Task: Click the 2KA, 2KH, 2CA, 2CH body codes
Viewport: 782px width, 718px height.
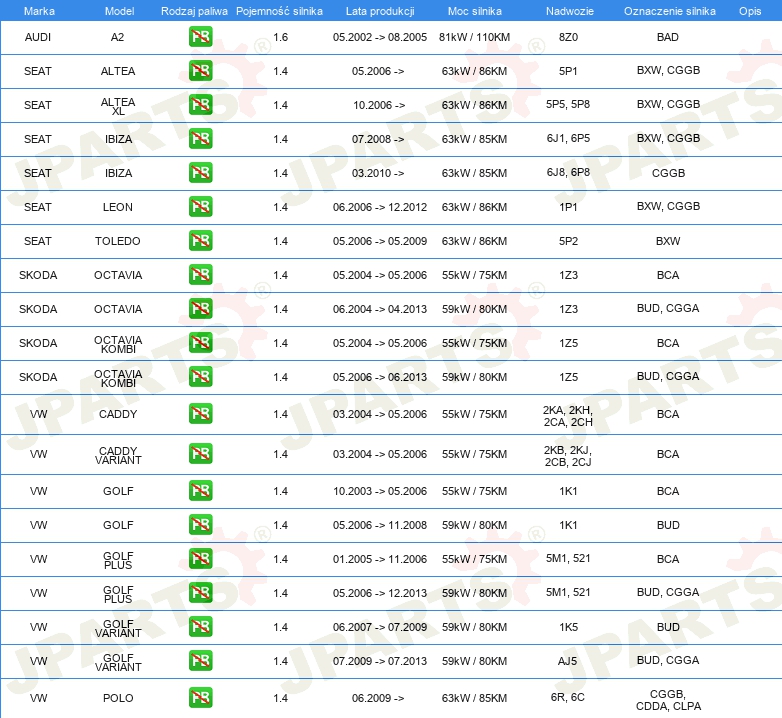Action: [x=568, y=416]
